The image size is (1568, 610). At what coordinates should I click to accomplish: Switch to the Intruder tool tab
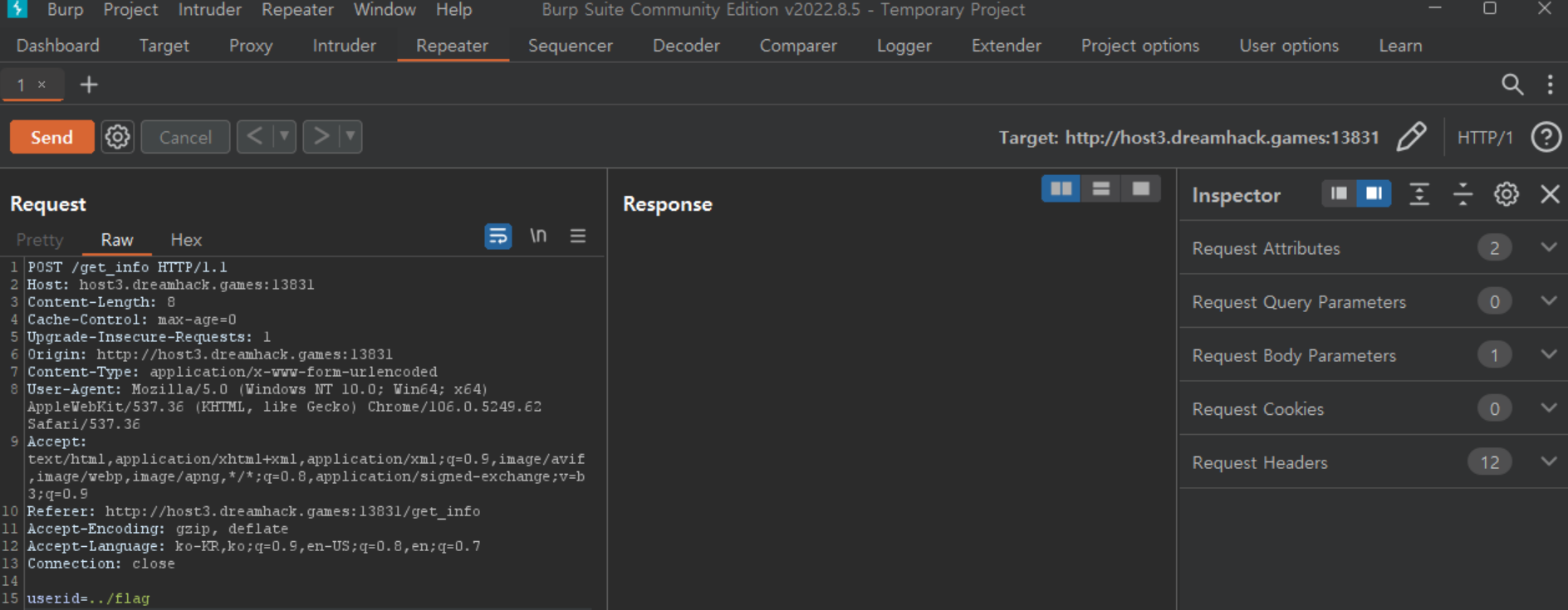pos(344,46)
